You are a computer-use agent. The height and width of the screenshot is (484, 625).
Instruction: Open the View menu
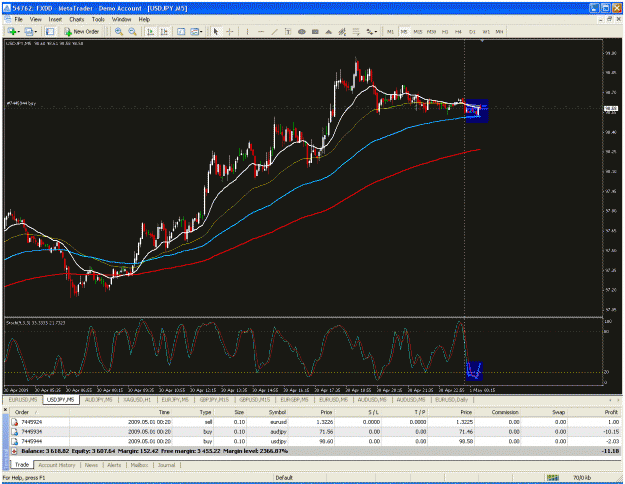pos(35,19)
